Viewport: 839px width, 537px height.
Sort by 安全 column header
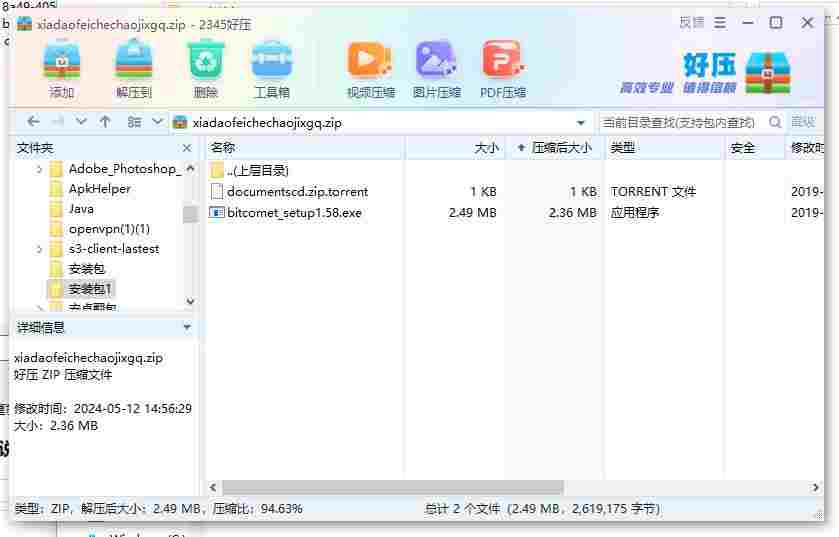(x=755, y=148)
